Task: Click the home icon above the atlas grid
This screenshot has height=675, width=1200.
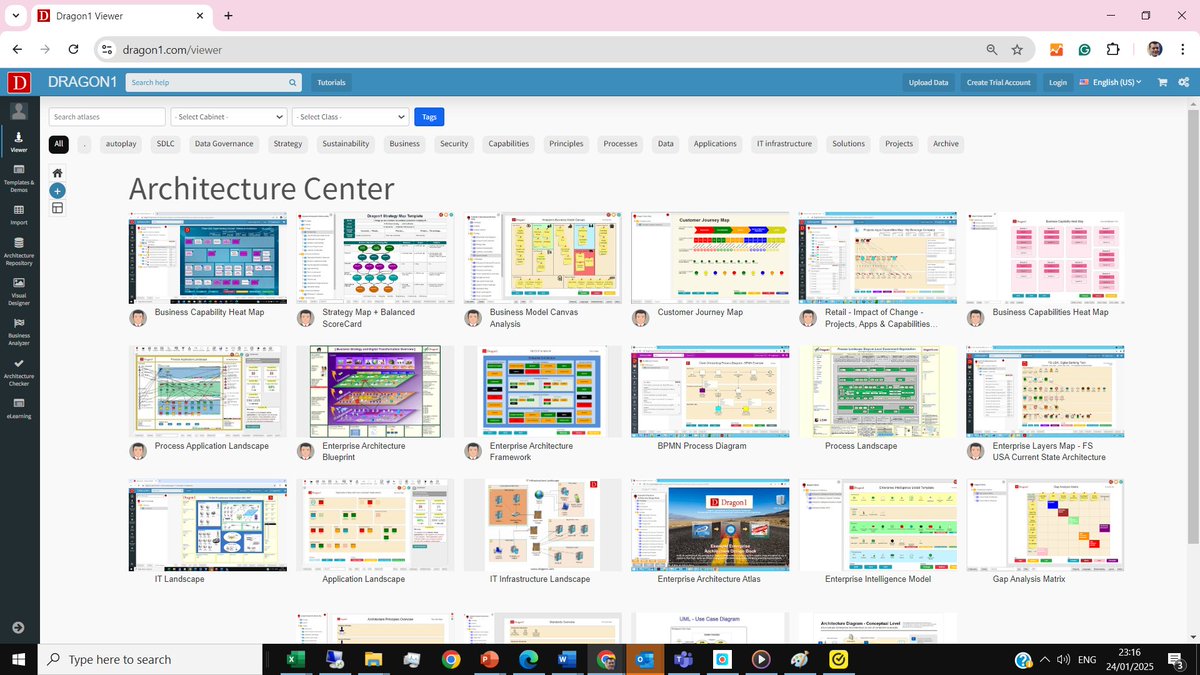Action: (x=57, y=172)
